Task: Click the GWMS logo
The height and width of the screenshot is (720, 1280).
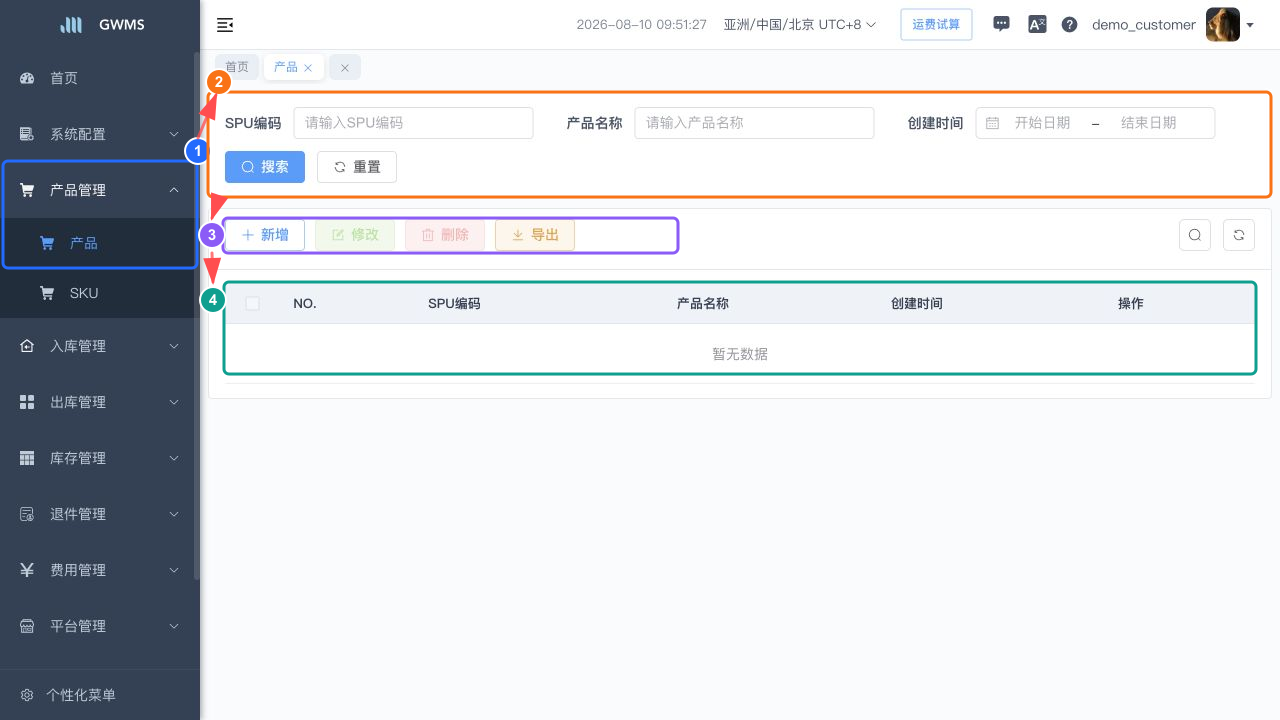Action: (x=102, y=25)
